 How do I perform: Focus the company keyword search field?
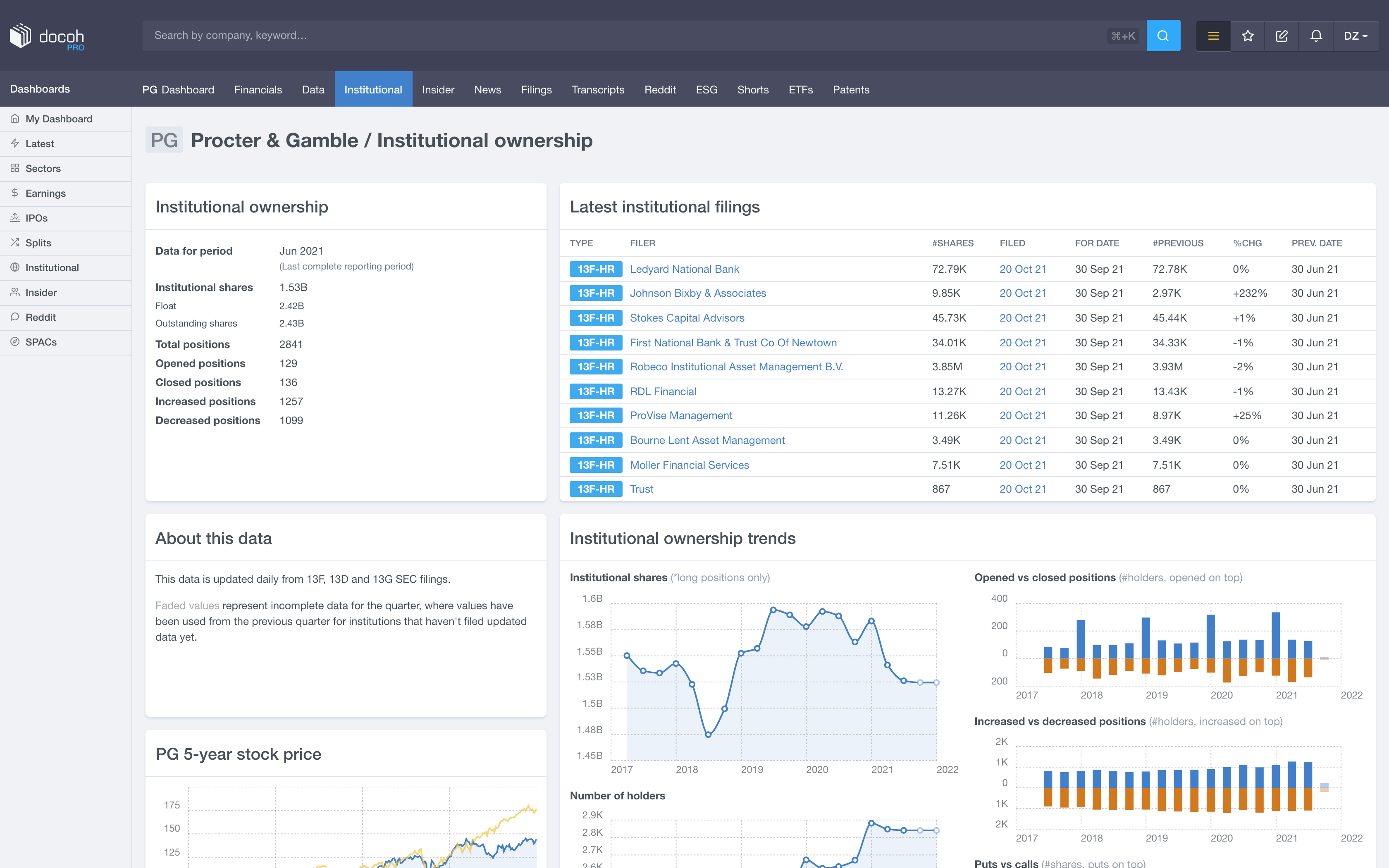[x=625, y=36]
